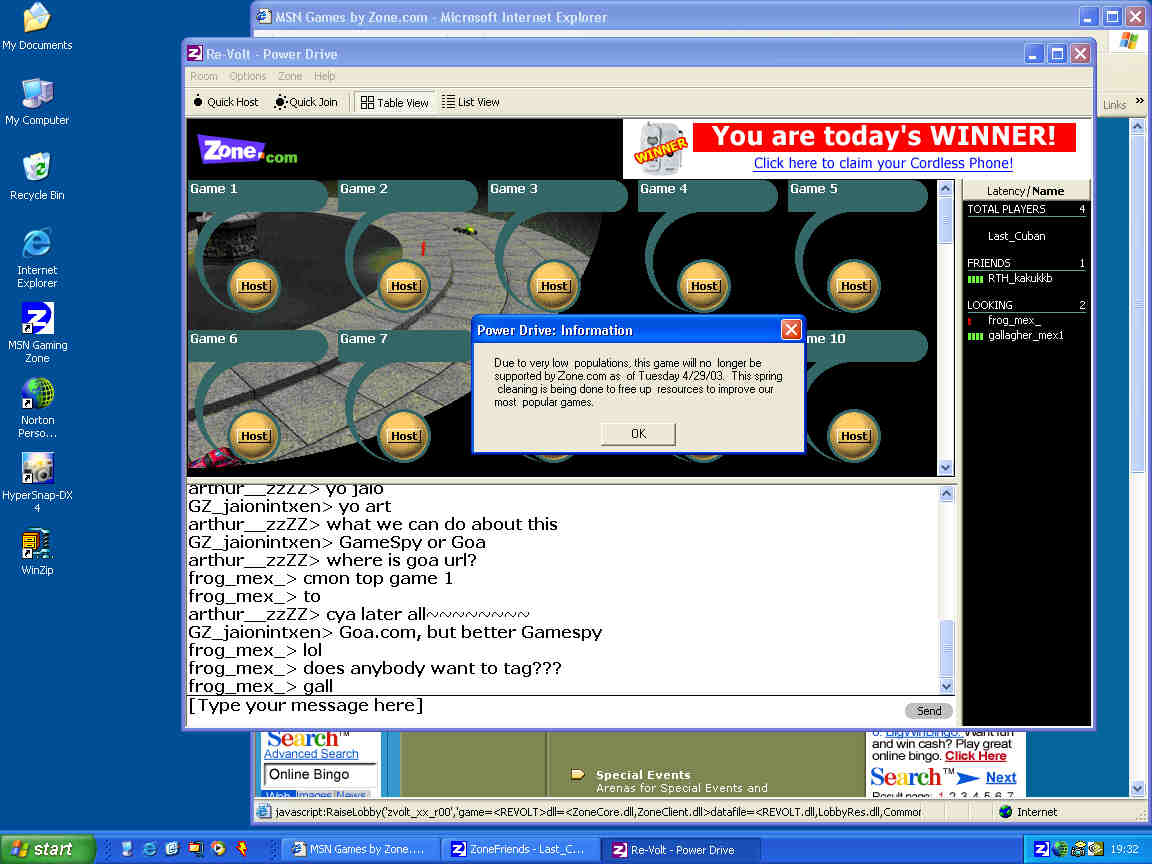This screenshot has width=1152, height=864.
Task: Host Game 6
Action: click(x=254, y=436)
